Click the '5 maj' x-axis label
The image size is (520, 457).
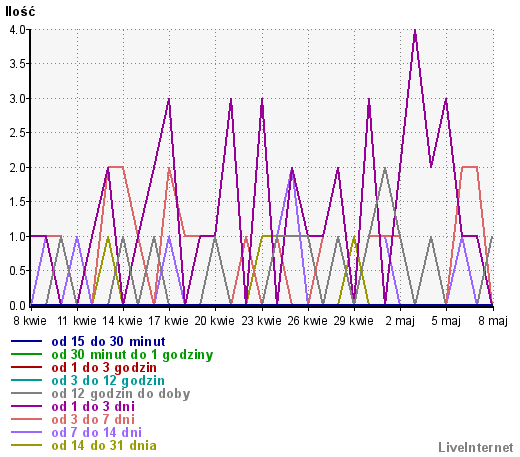click(x=446, y=321)
